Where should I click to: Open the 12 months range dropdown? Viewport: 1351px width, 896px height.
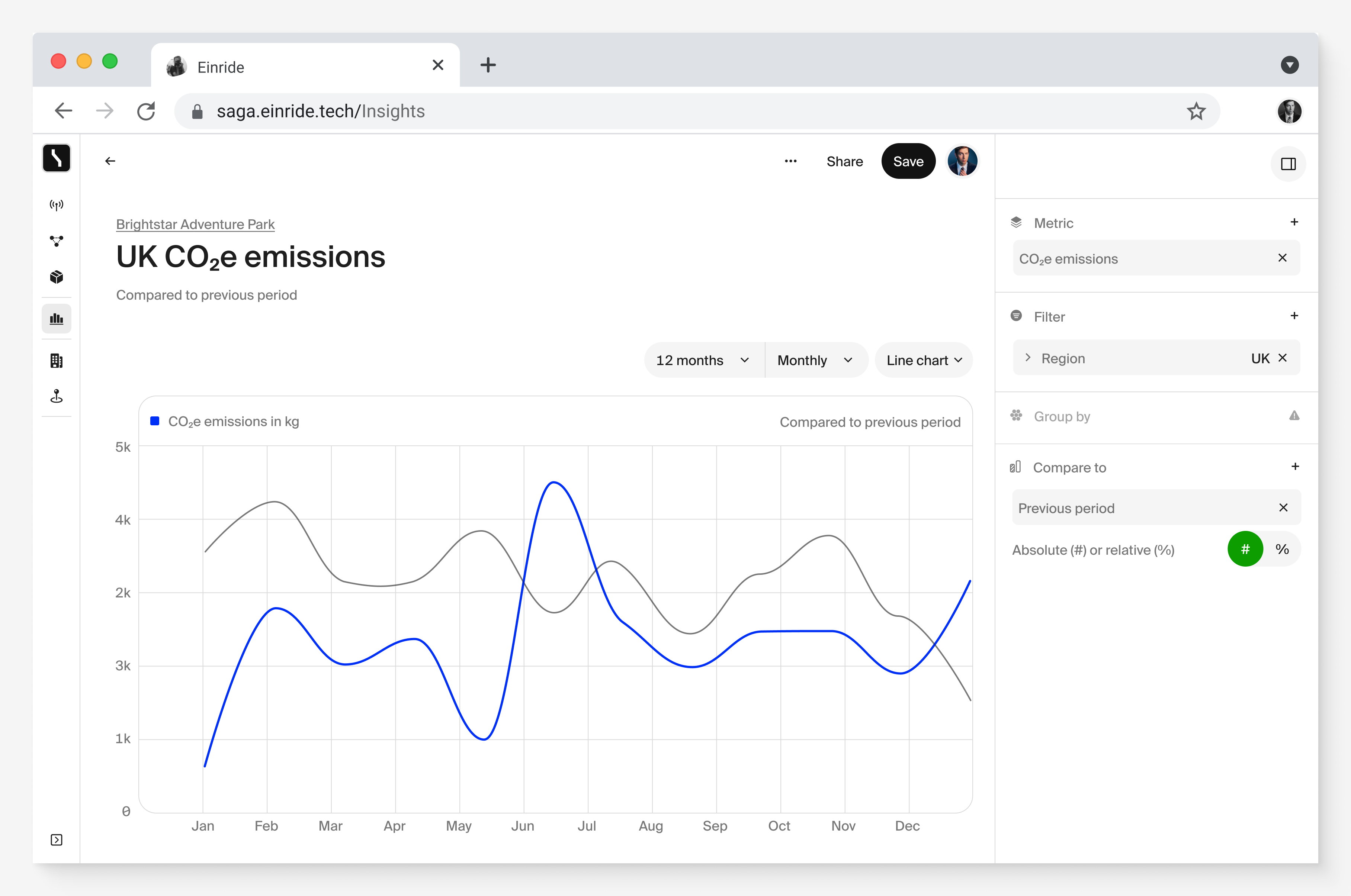coord(703,360)
